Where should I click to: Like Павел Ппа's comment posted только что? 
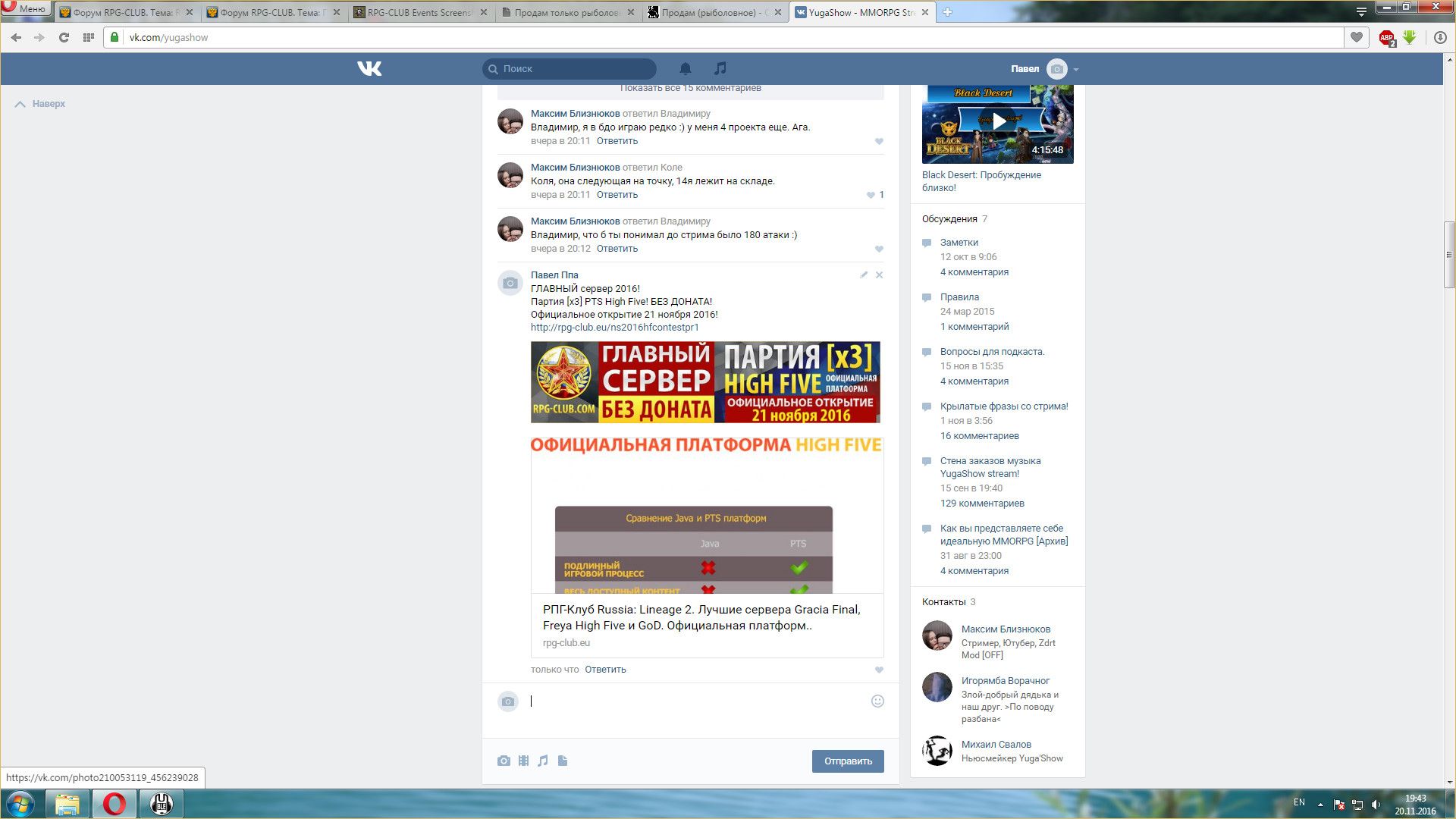click(x=879, y=670)
